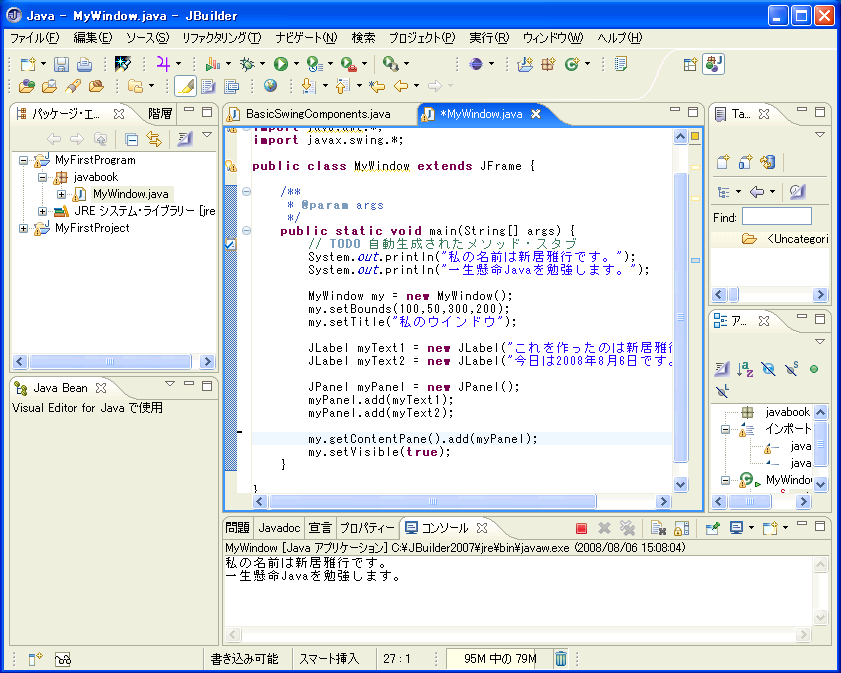Open the リファクタリング menu
Screen dimensions: 841x673
click(x=221, y=38)
